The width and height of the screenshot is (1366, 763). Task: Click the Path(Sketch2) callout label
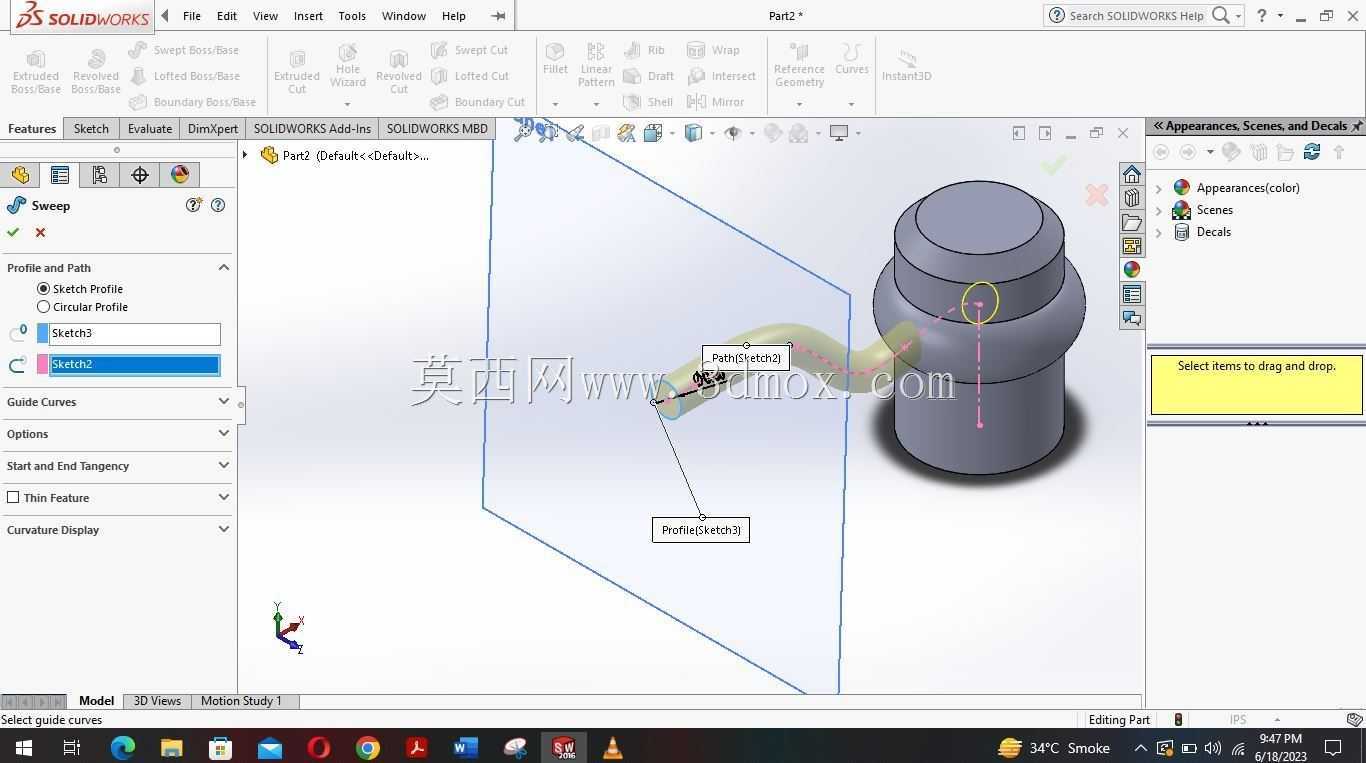(x=746, y=358)
